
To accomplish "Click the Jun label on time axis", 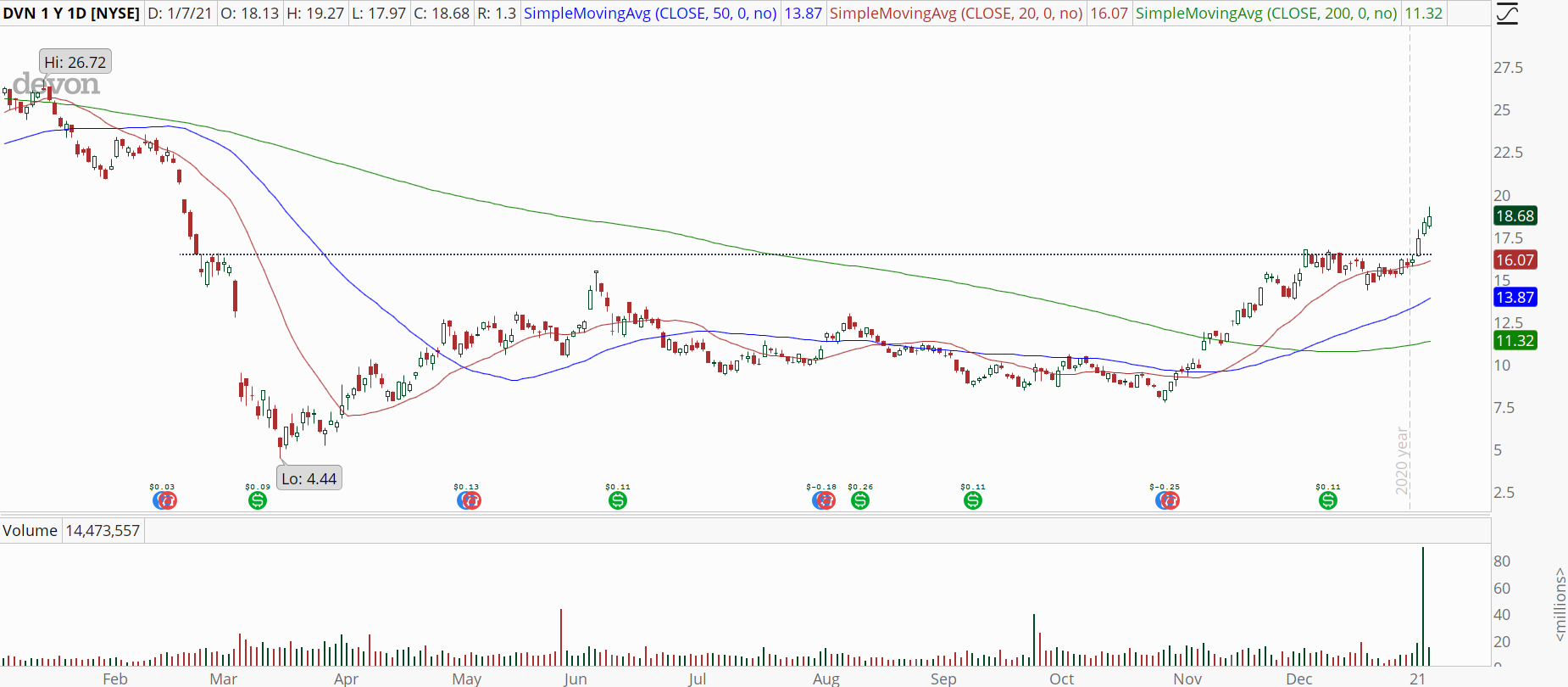I will pyautogui.click(x=575, y=679).
